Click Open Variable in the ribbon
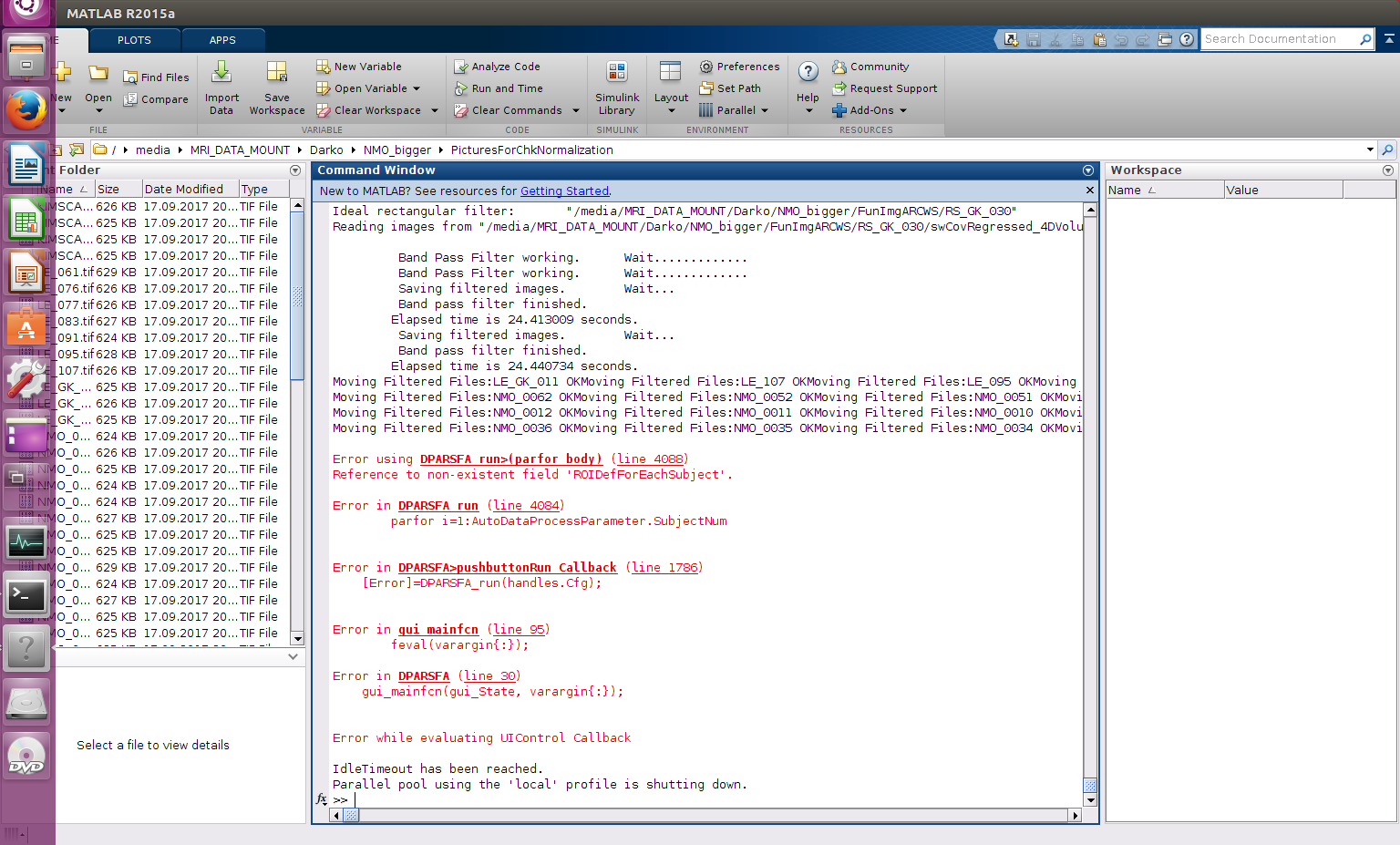This screenshot has height=845, width=1400. coord(362,88)
